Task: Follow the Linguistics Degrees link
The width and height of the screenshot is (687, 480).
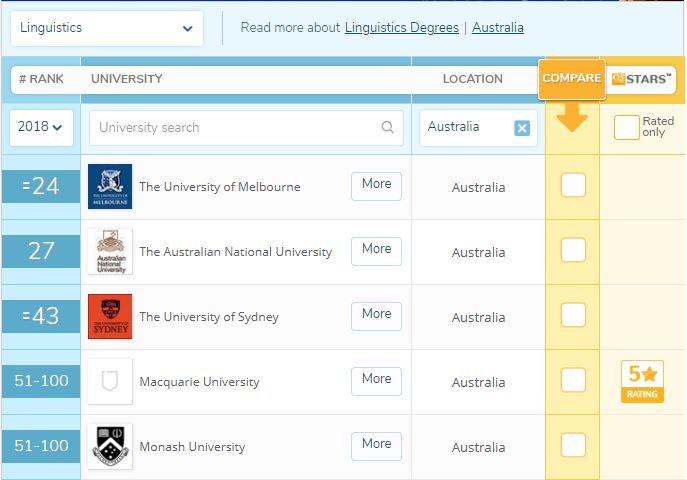Action: [x=402, y=28]
